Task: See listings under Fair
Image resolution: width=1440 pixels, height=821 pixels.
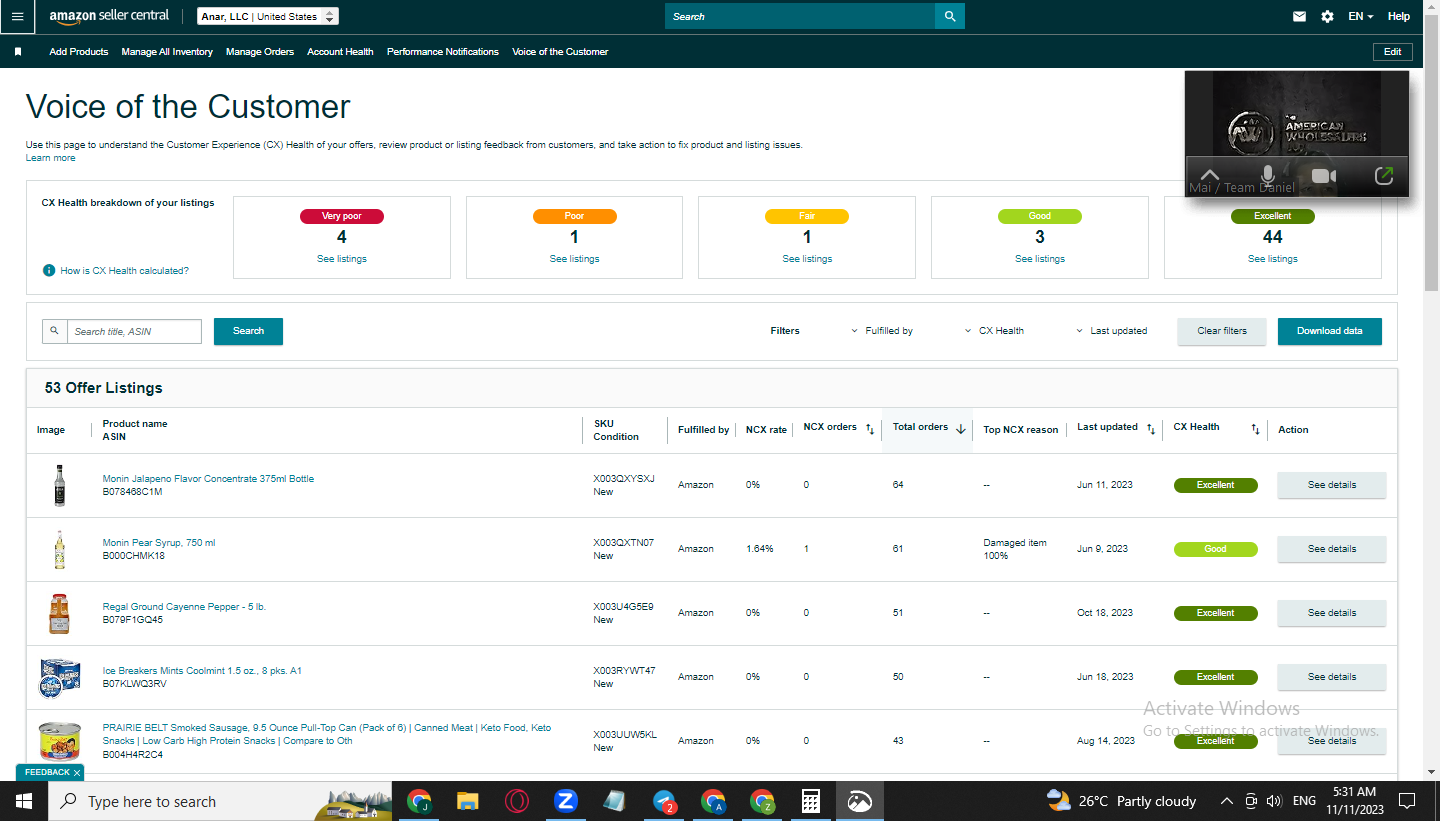Action: pyautogui.click(x=807, y=259)
